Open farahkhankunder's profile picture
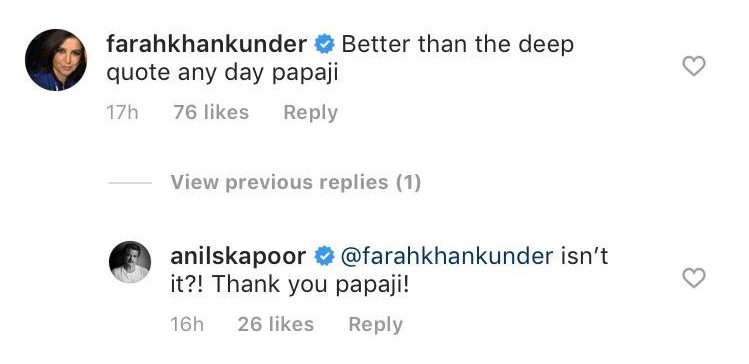749x364 pixels. click(x=56, y=60)
